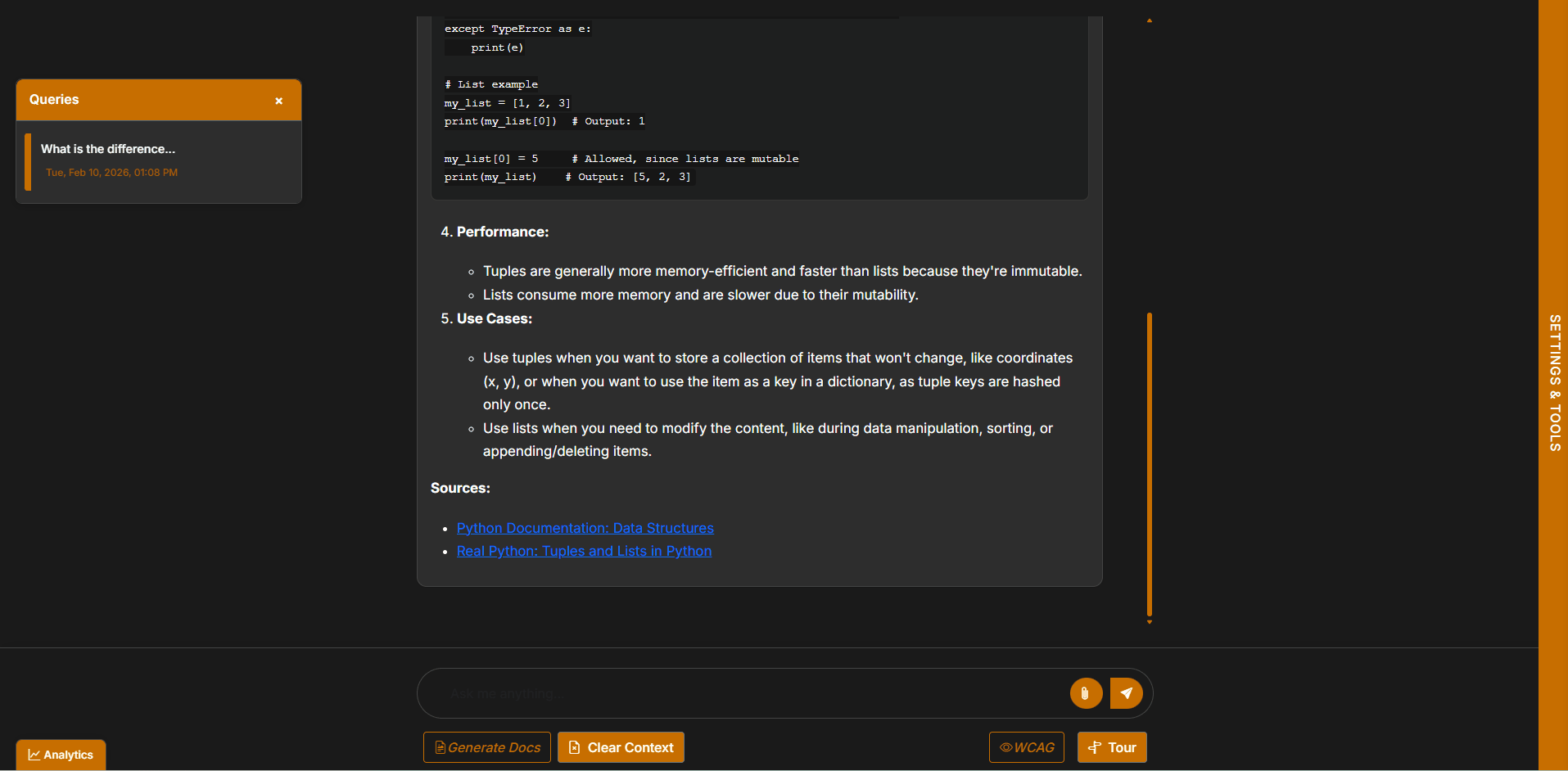1568x771 pixels.
Task: Click the attachment paperclip icon
Action: point(1086,693)
